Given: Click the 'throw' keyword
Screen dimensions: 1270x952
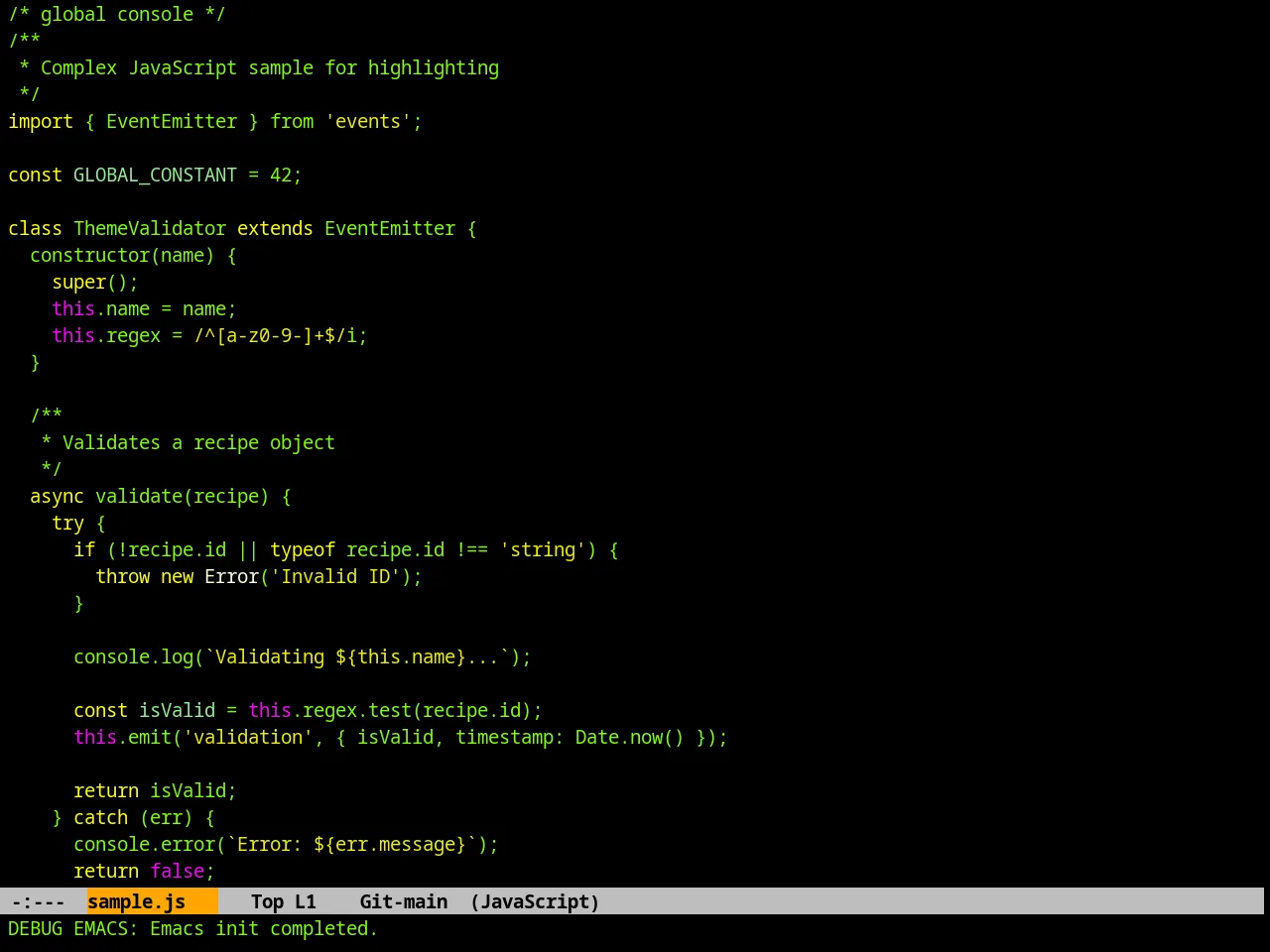Looking at the screenshot, I should coord(122,576).
